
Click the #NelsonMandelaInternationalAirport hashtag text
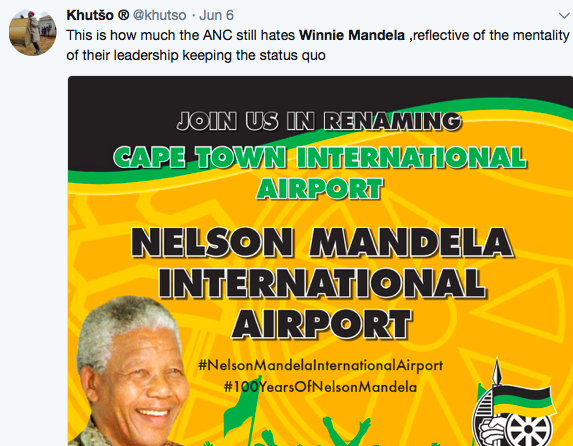tap(320, 365)
